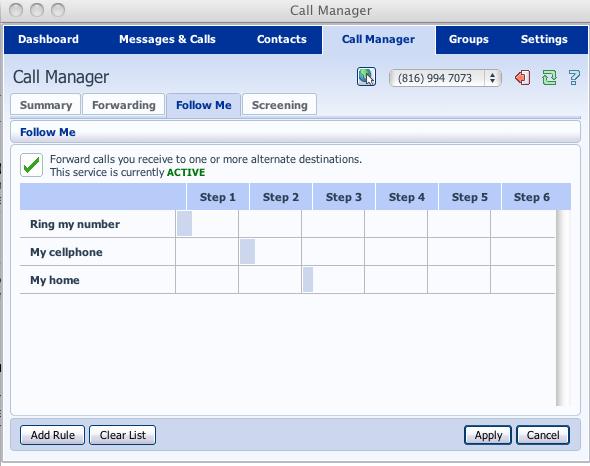Click the Clear List button

[x=122, y=435]
